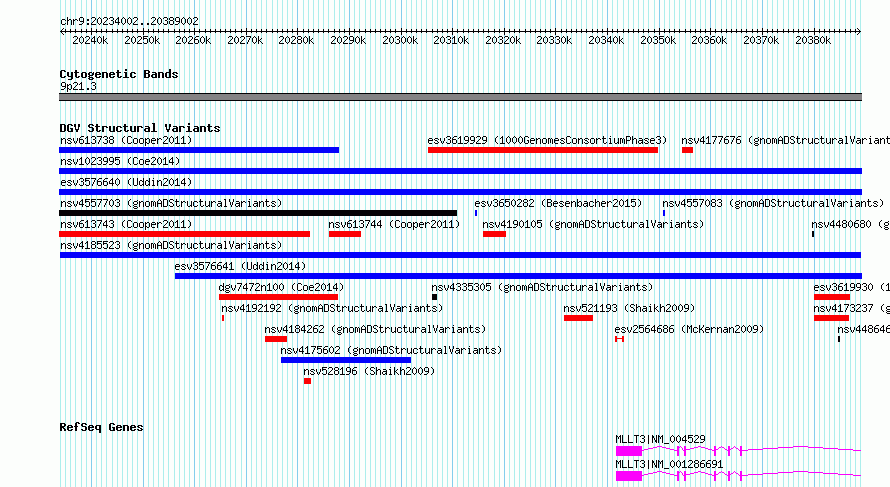Open nsv4335305 gnomAD variant label
This screenshot has height=487, width=890.
(542, 287)
